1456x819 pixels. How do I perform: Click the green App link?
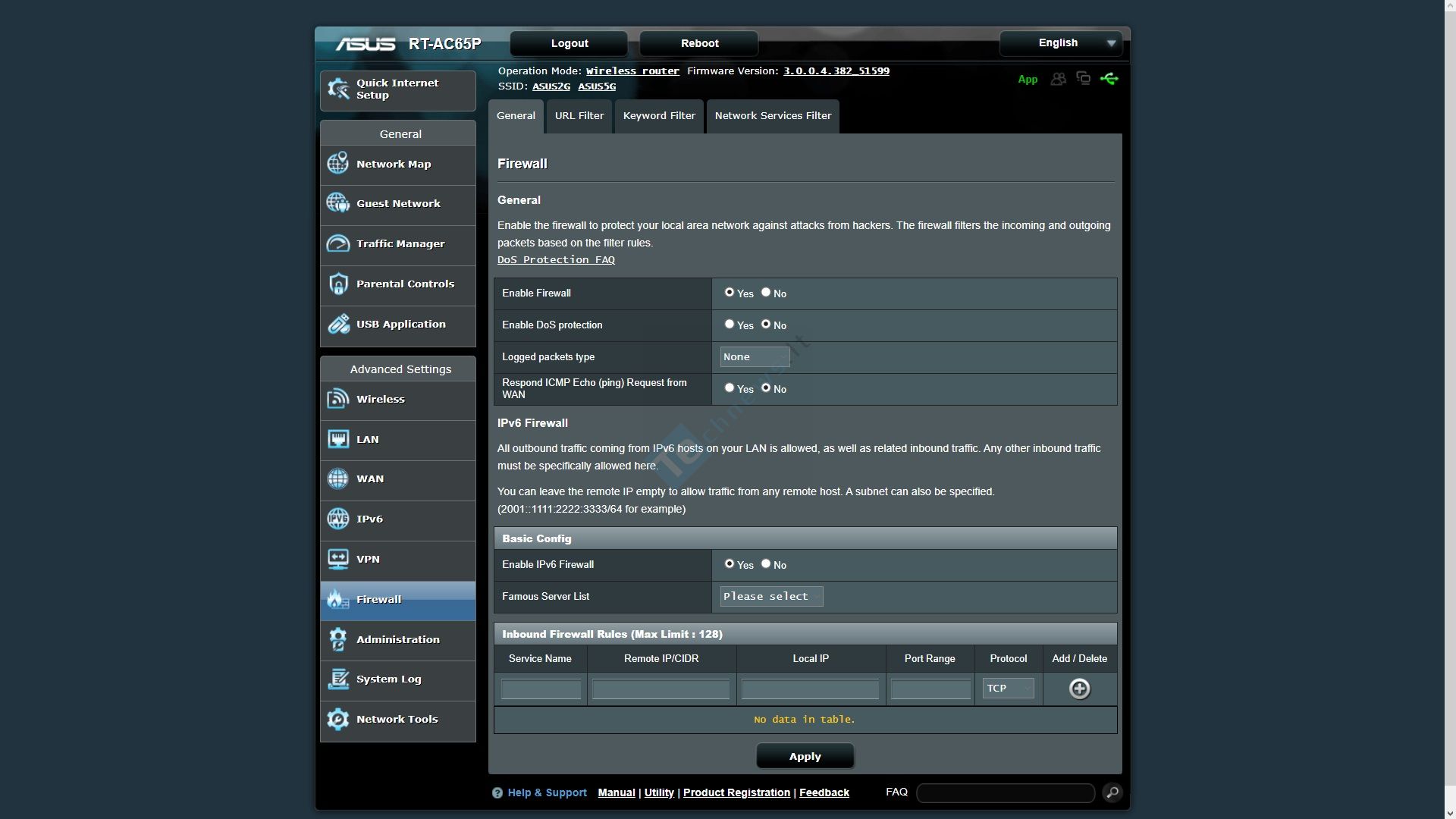pyautogui.click(x=1028, y=80)
